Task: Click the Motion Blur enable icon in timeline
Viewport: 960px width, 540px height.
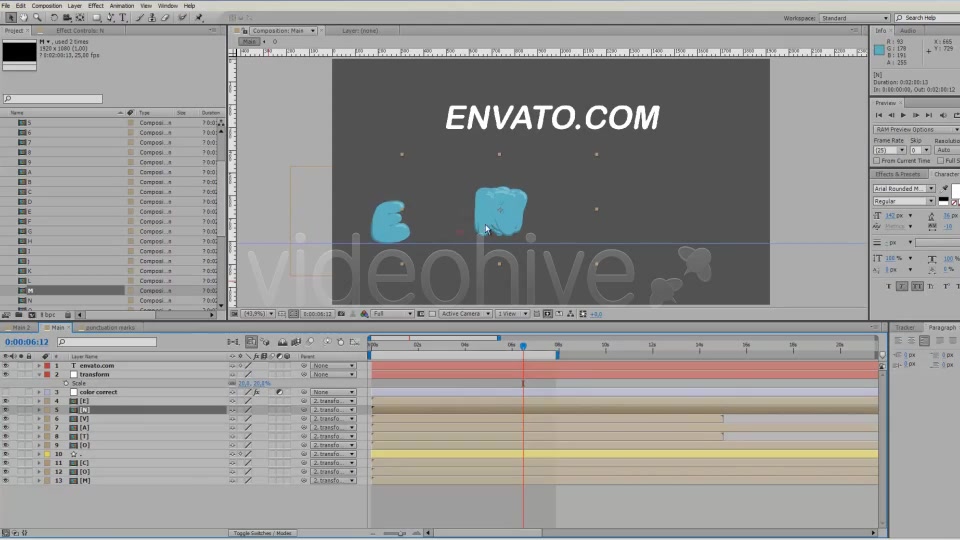Action: tap(311, 342)
